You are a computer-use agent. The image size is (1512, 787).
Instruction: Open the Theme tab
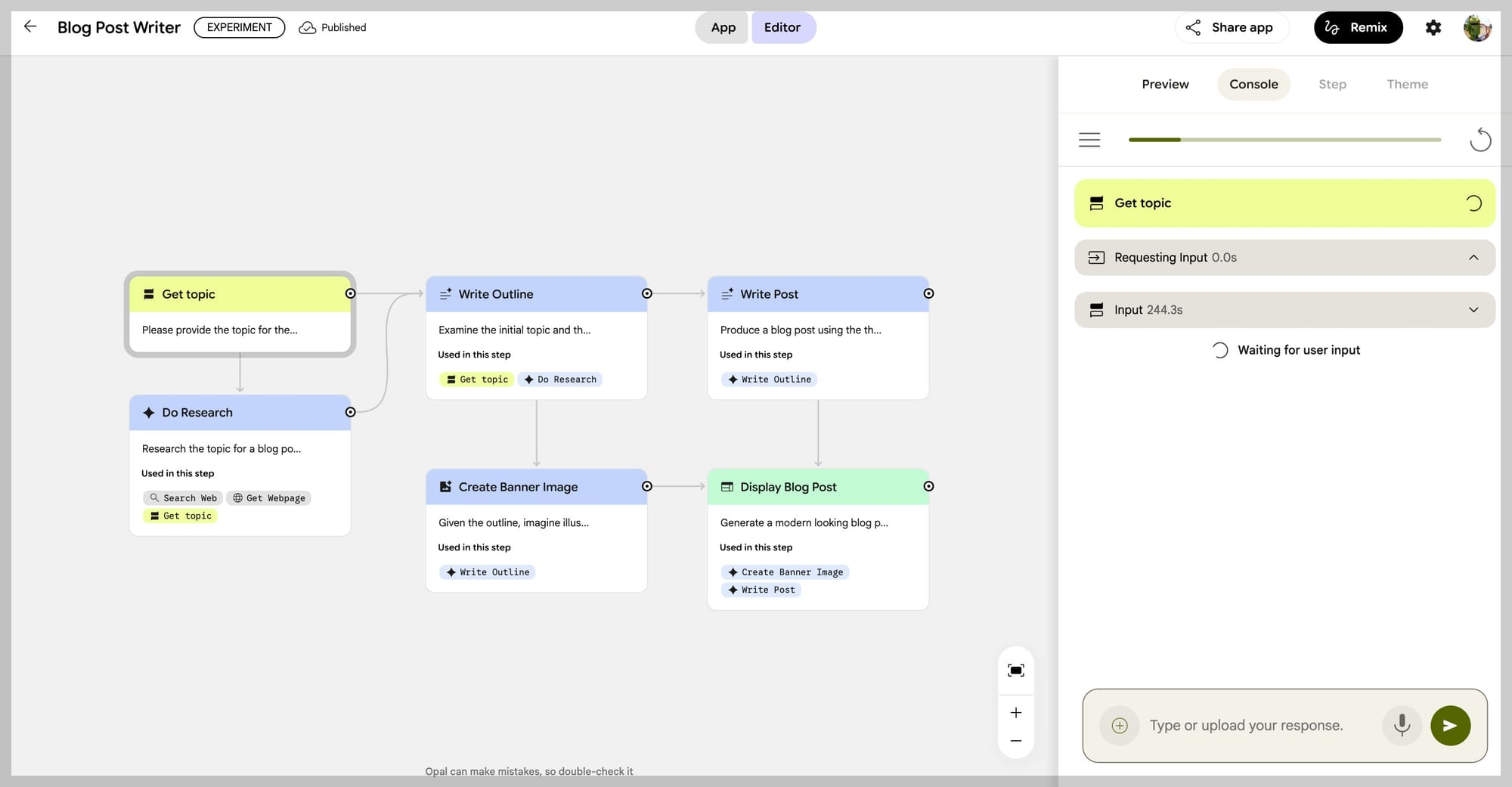pos(1407,84)
